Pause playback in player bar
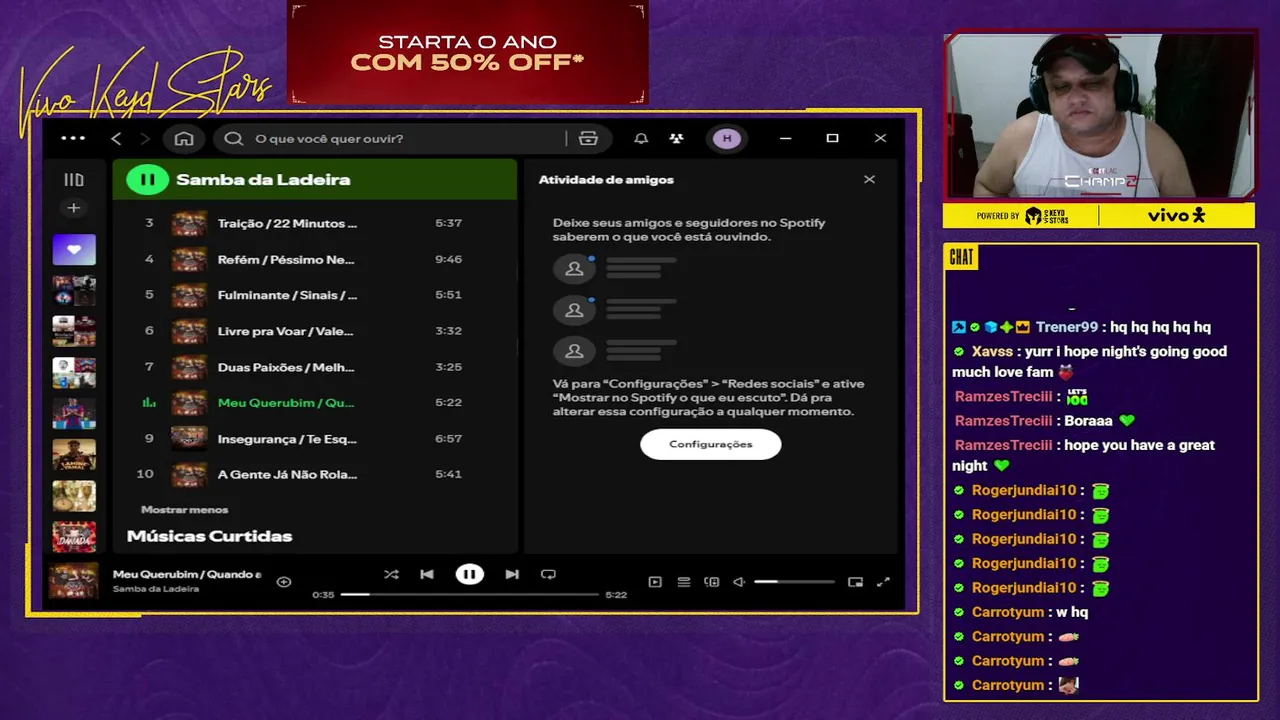 (x=469, y=574)
